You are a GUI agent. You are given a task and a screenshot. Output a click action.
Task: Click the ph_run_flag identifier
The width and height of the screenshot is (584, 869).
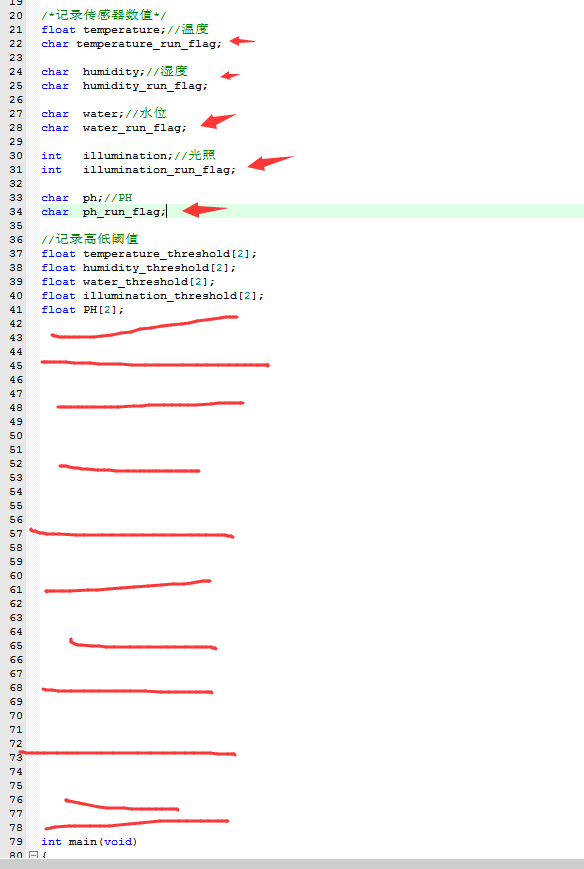tap(121, 212)
